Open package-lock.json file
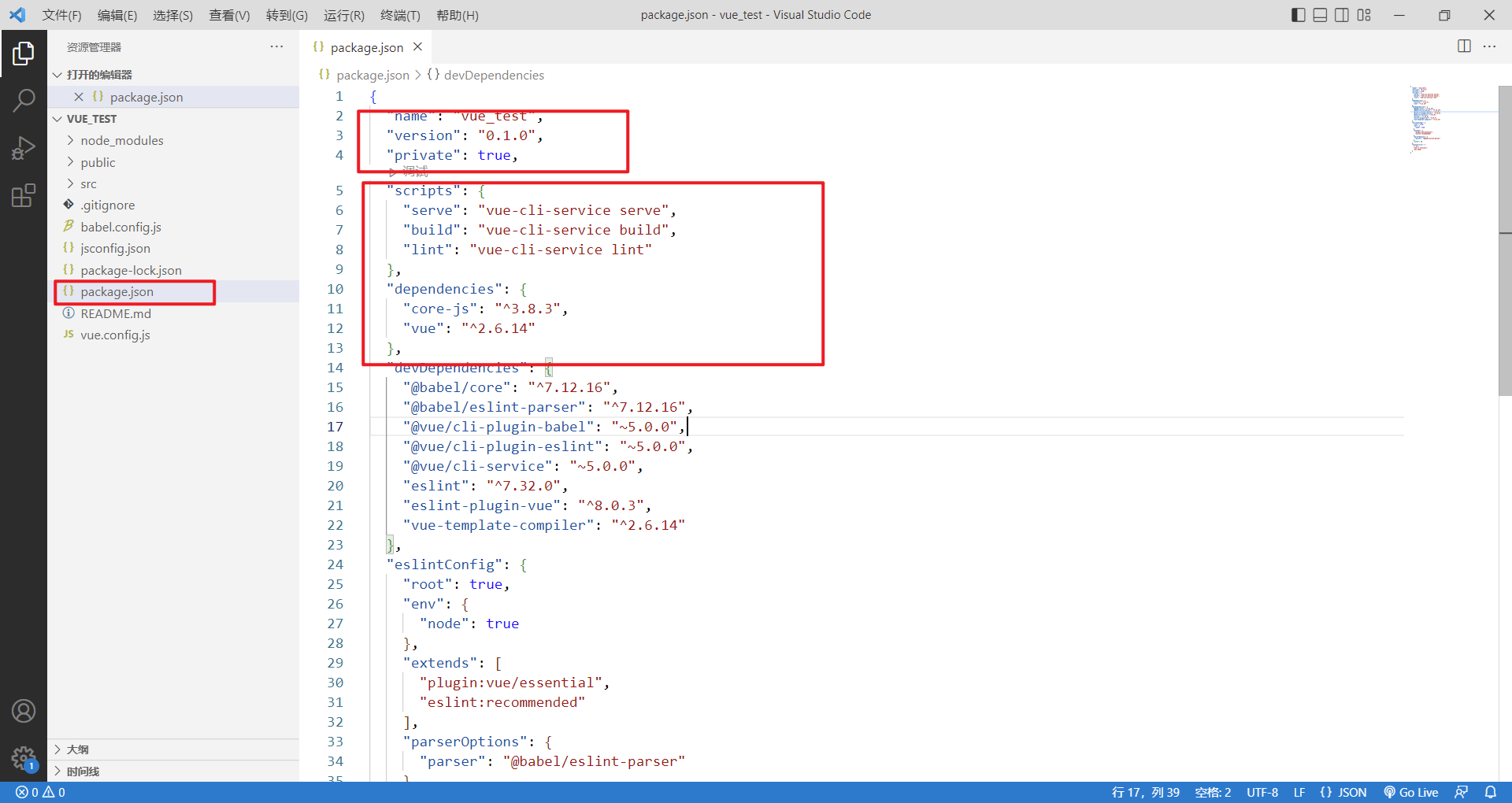 click(x=173, y=270)
